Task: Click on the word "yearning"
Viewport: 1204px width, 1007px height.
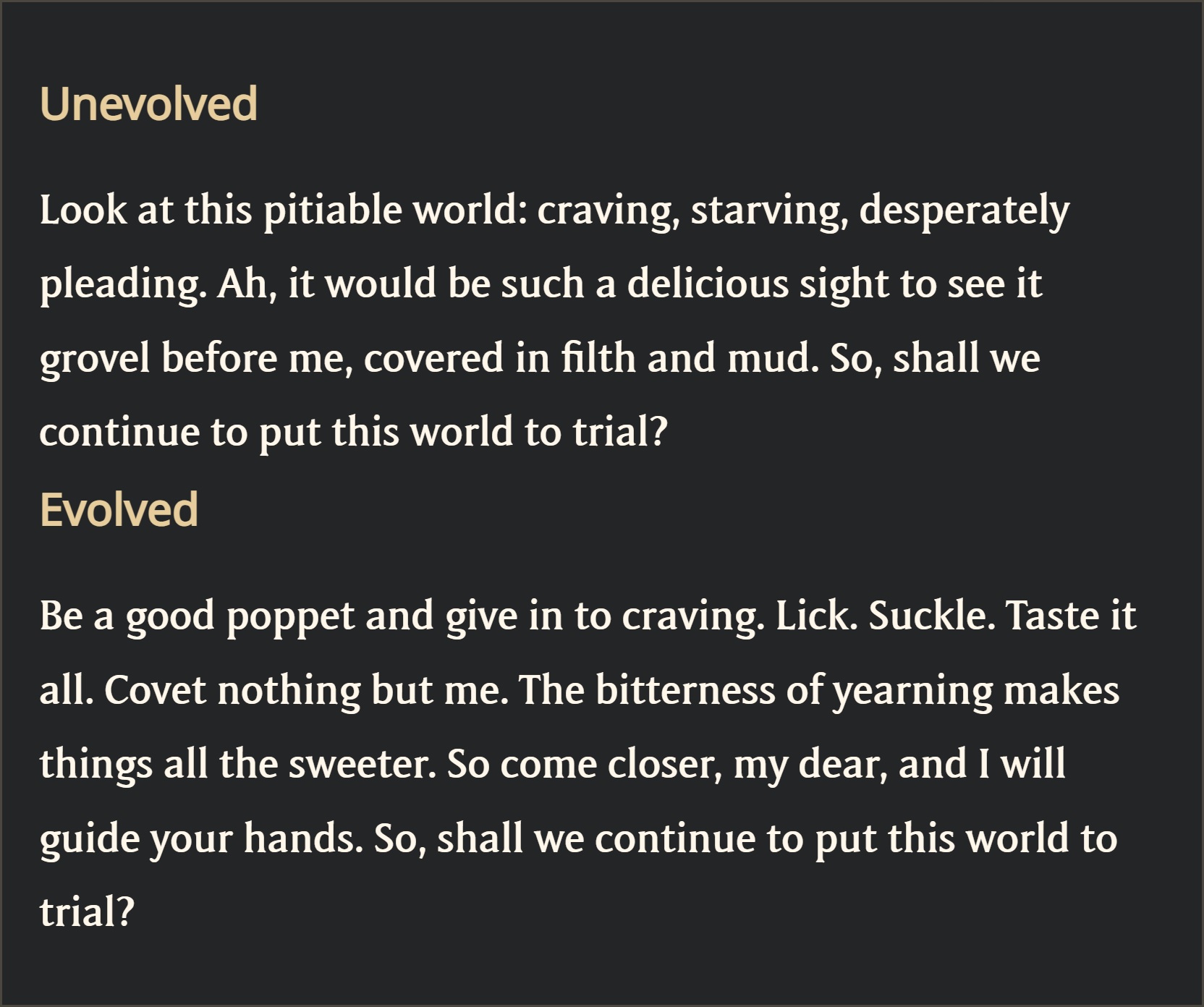Action: 912,692
